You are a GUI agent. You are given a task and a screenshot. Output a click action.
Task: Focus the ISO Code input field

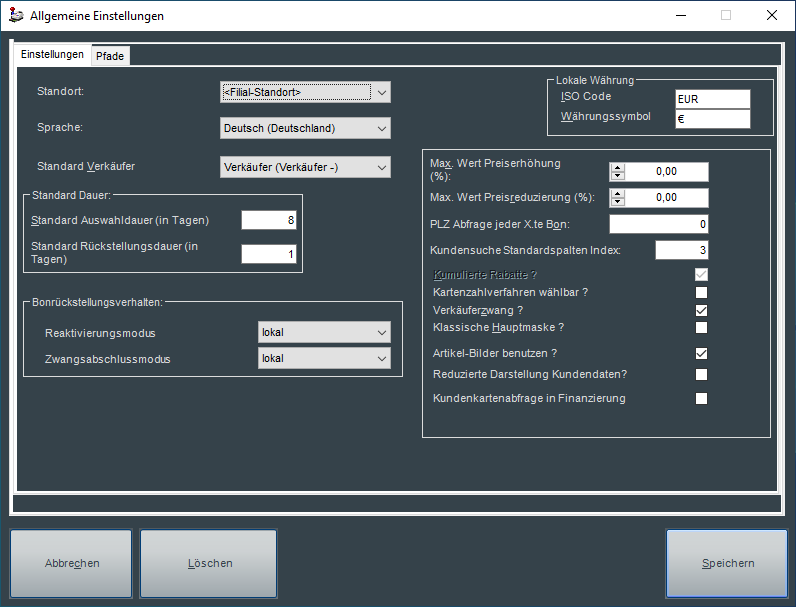711,99
